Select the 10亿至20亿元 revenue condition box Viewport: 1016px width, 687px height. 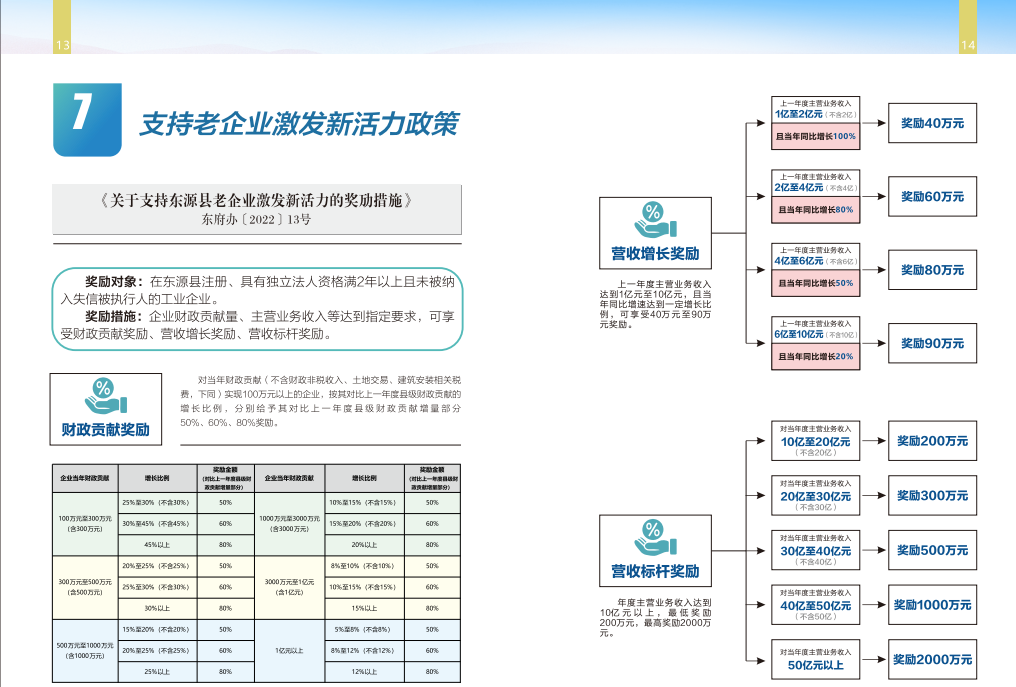coord(815,441)
